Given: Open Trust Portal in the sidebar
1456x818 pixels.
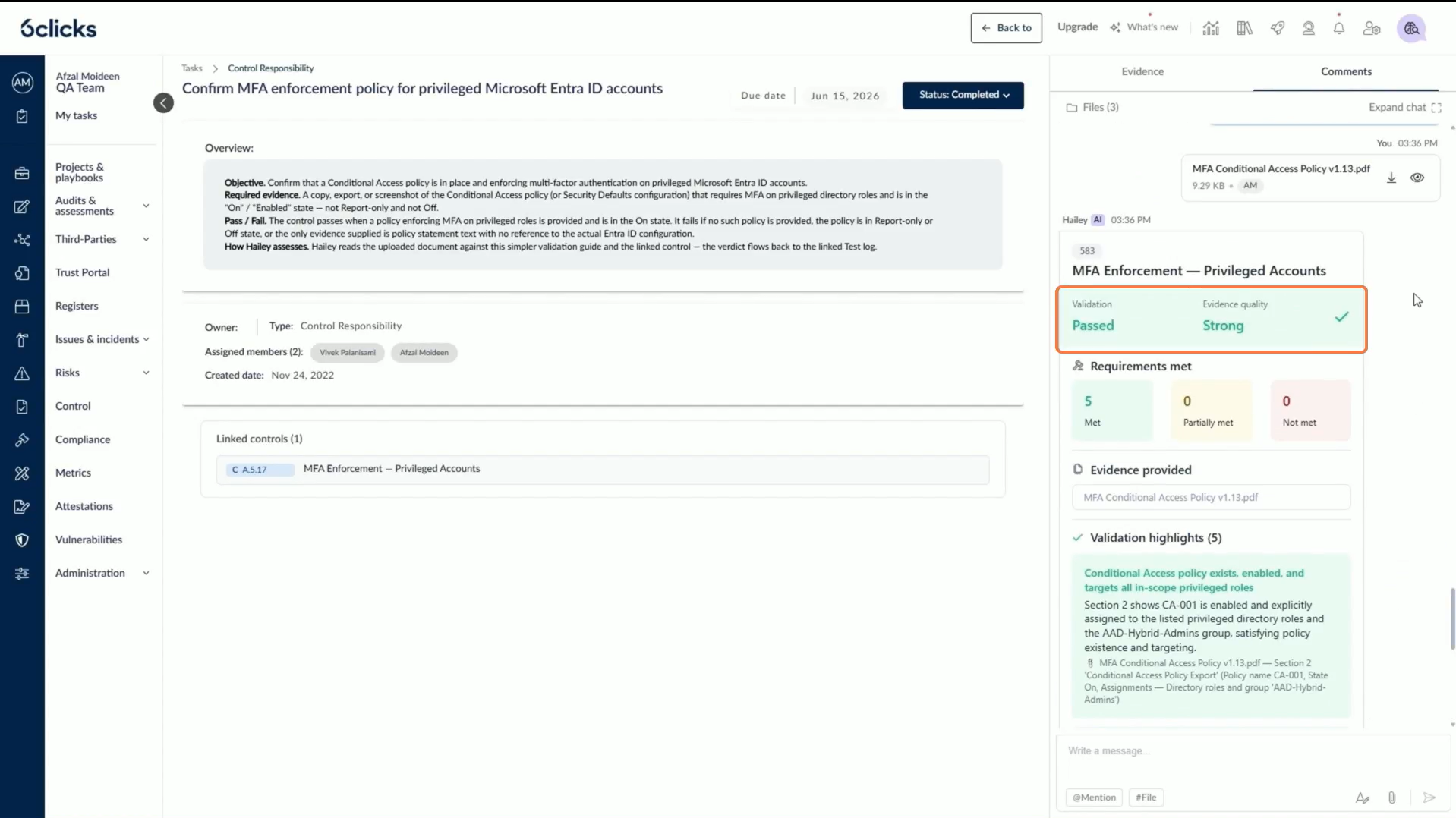Looking at the screenshot, I should tap(82, 272).
